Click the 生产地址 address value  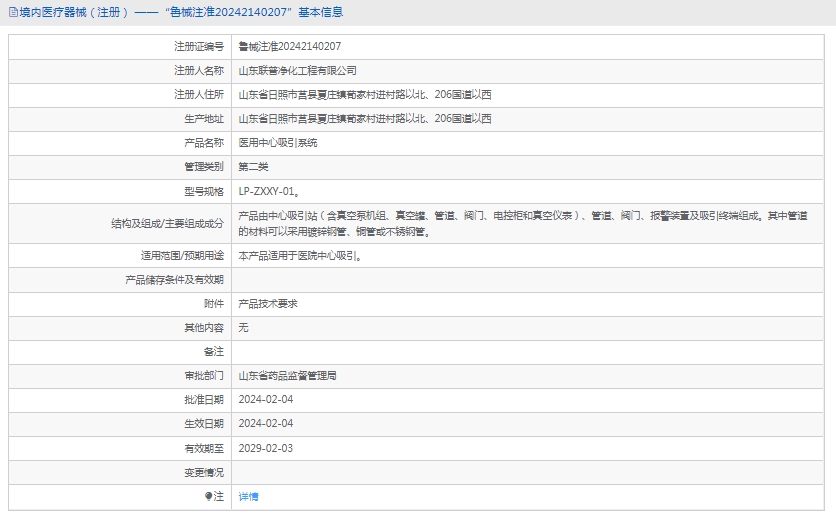364,119
